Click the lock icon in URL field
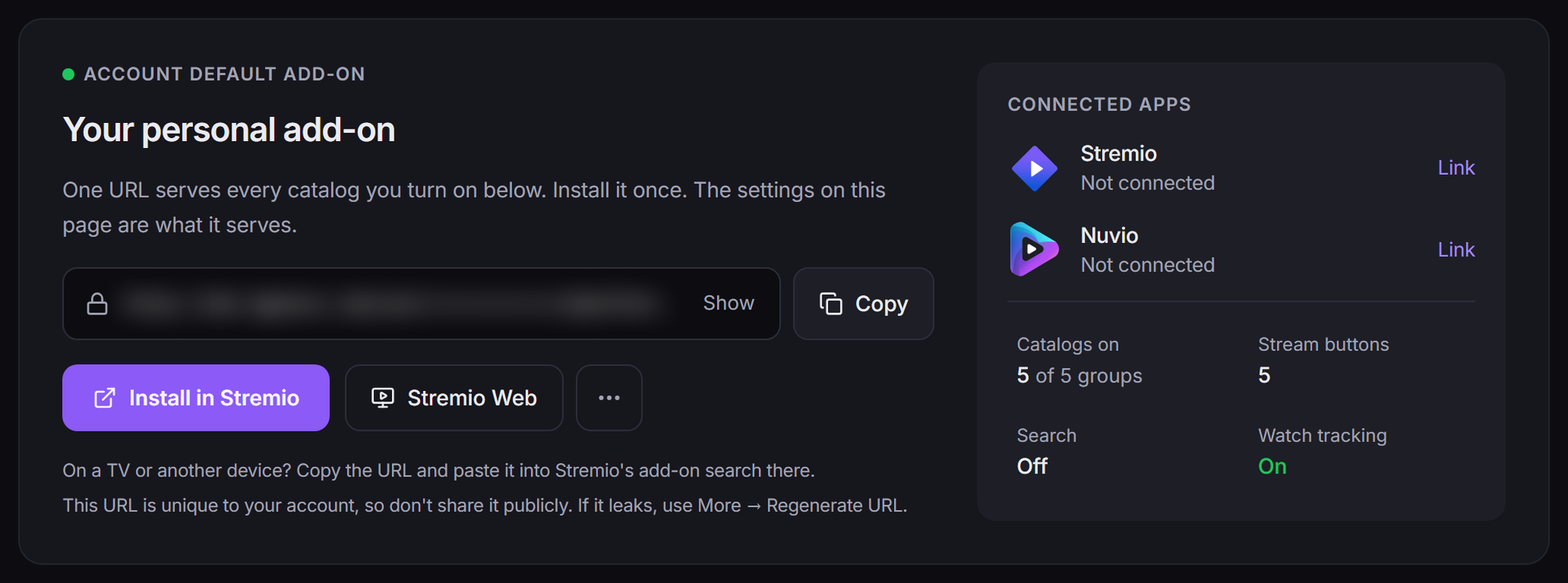Screen dimensions: 1568x583 point(97,303)
